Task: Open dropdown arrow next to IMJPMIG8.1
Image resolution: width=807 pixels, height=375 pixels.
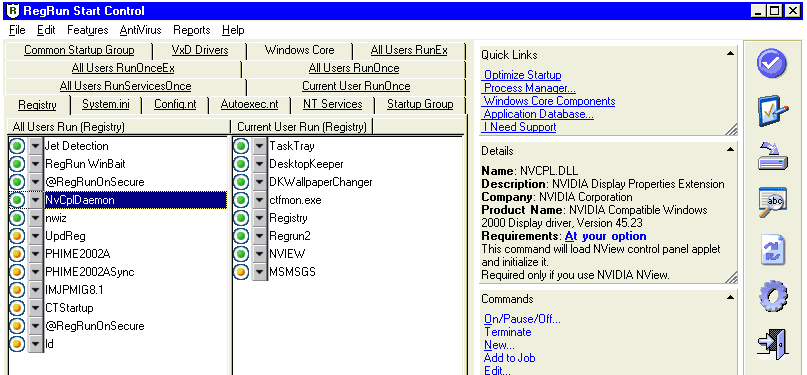Action: coord(35,290)
